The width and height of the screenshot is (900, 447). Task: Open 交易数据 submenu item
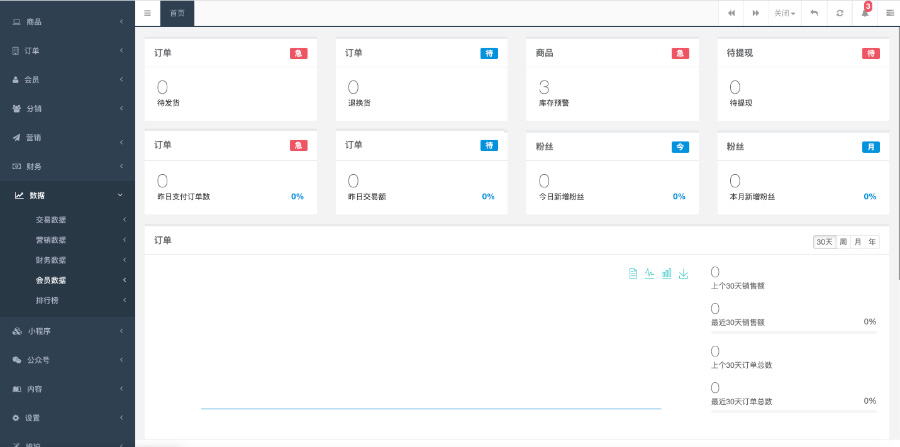click(x=51, y=219)
